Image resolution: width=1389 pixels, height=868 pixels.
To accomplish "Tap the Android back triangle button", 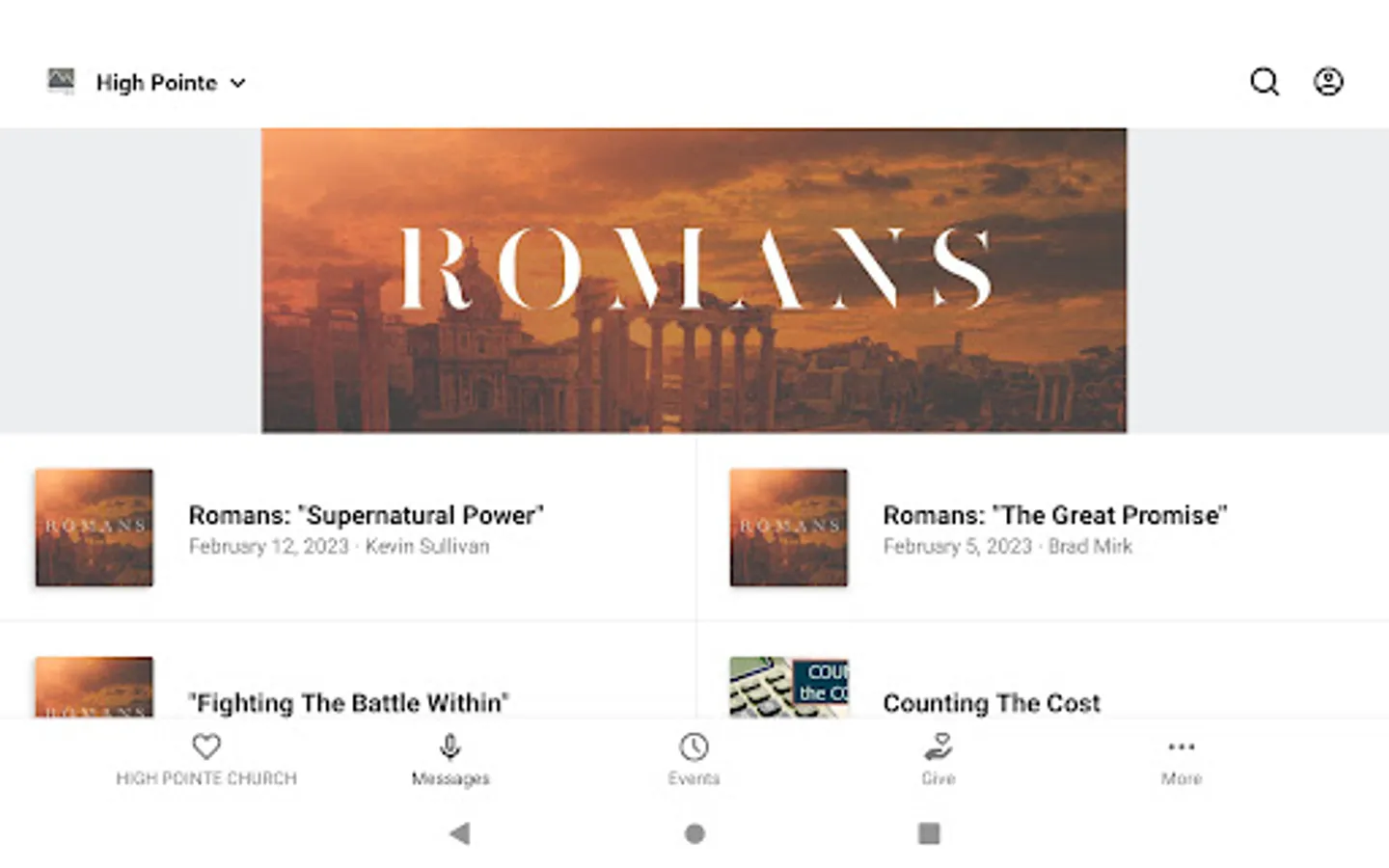I will click(x=460, y=833).
